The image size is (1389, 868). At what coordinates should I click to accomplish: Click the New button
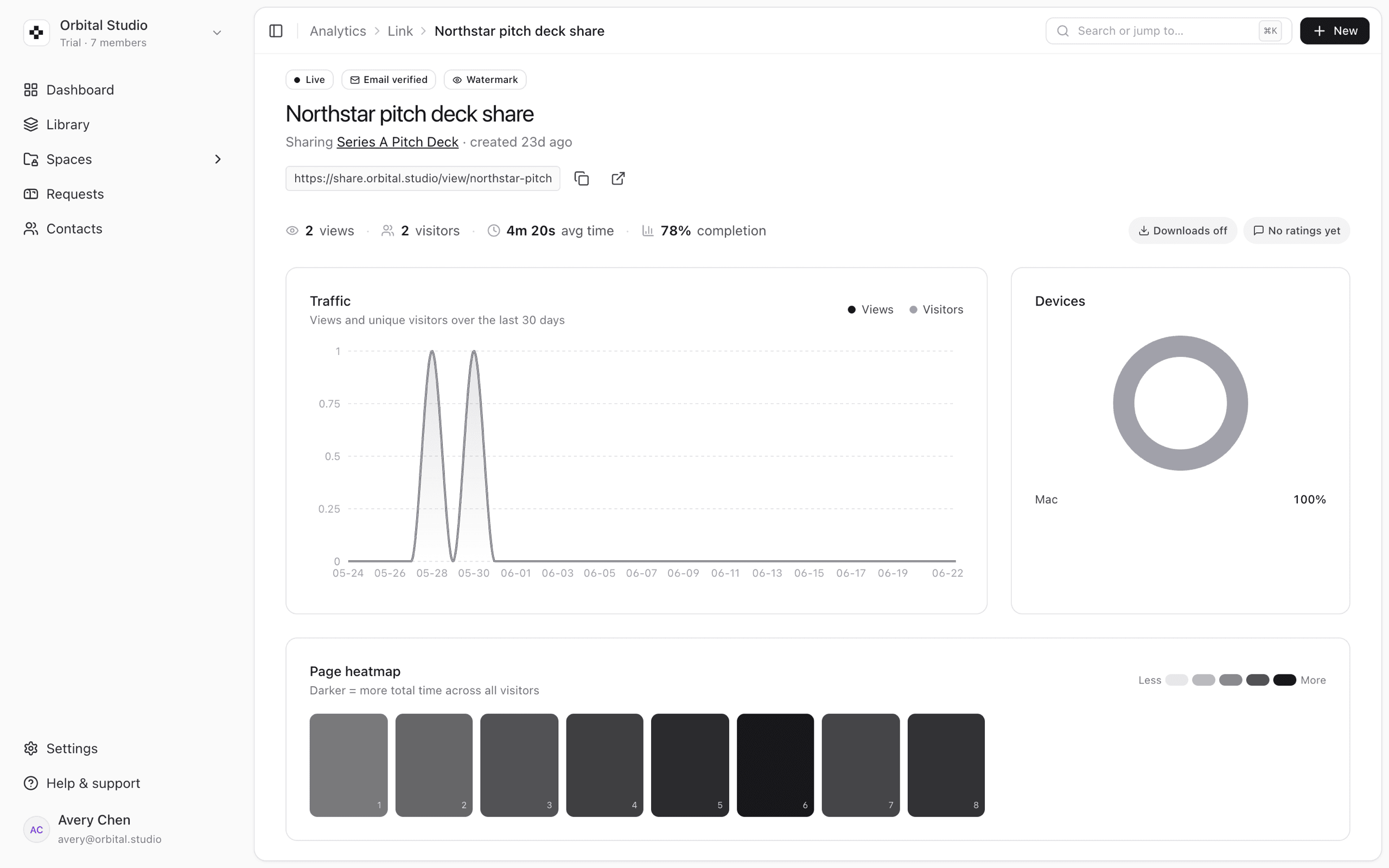(1335, 31)
